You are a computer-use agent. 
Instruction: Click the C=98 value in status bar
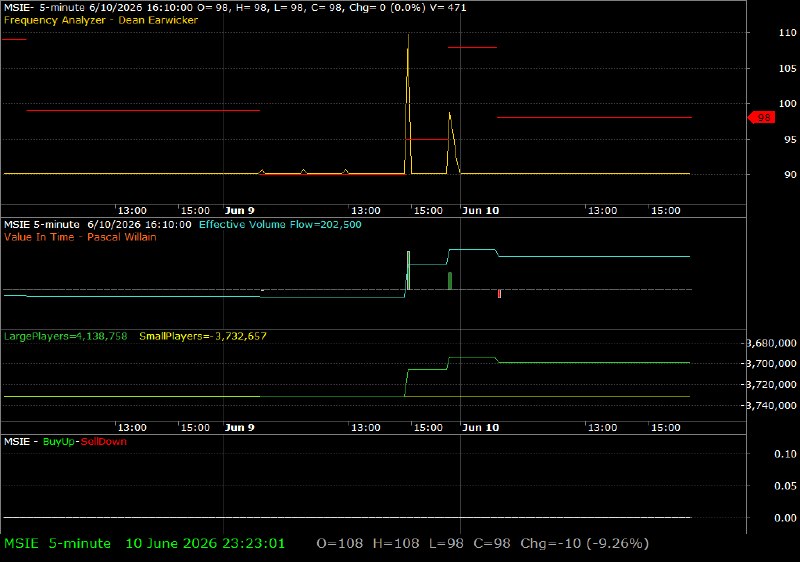click(492, 544)
